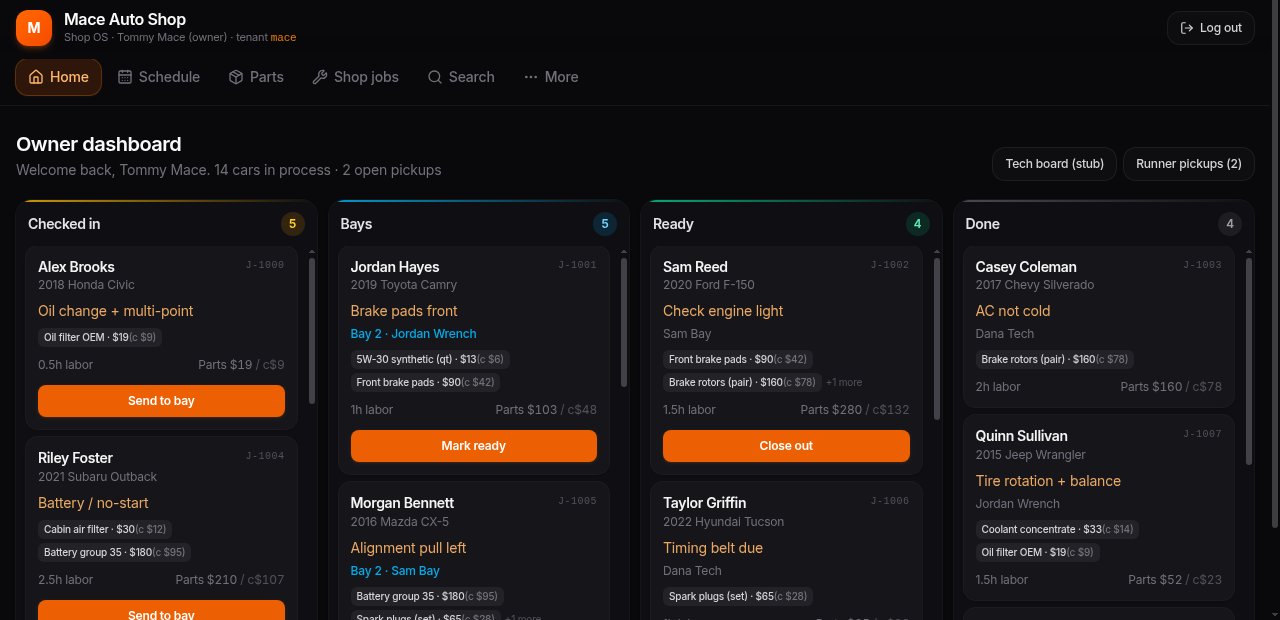Open the Search tab
This screenshot has width=1280, height=620.
point(461,77)
